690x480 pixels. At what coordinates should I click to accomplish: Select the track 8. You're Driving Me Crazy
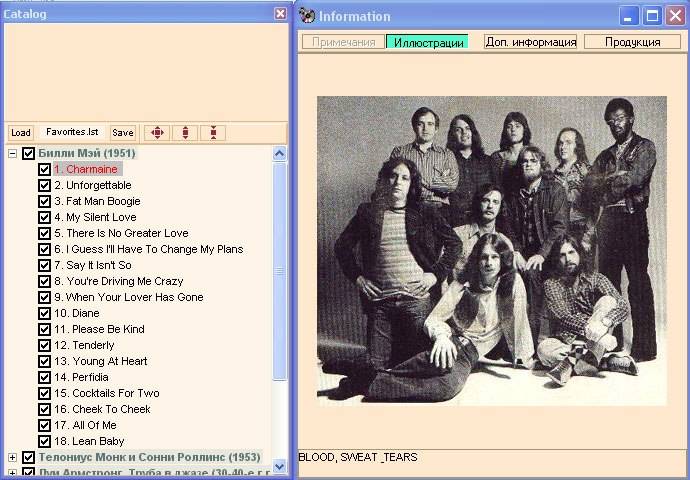[x=119, y=281]
